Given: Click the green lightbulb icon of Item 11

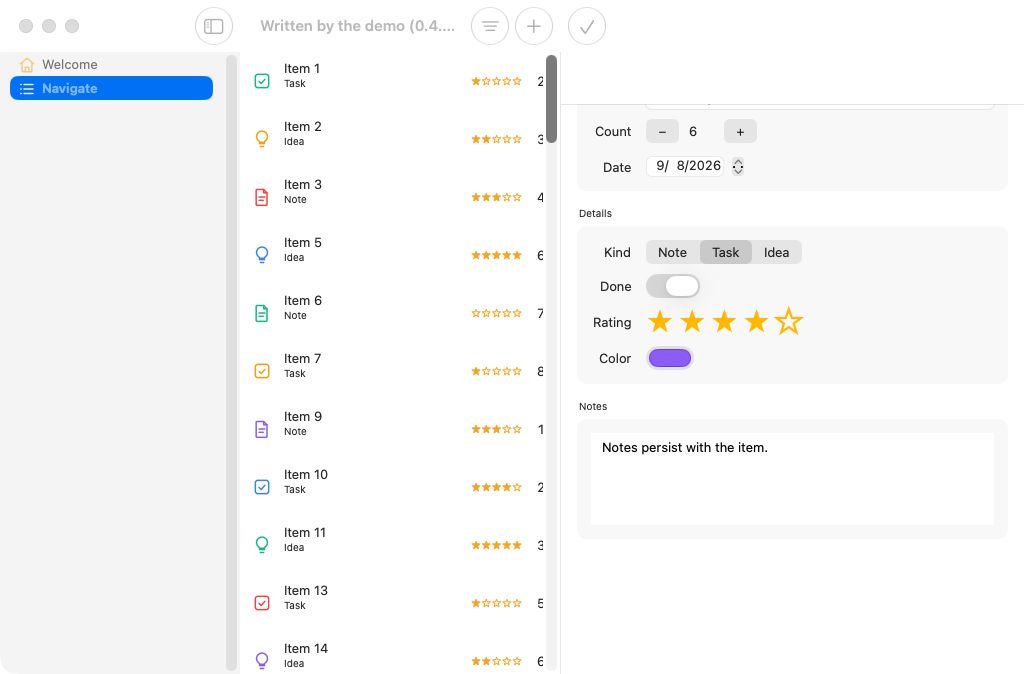Looking at the screenshot, I should pyautogui.click(x=262, y=545).
